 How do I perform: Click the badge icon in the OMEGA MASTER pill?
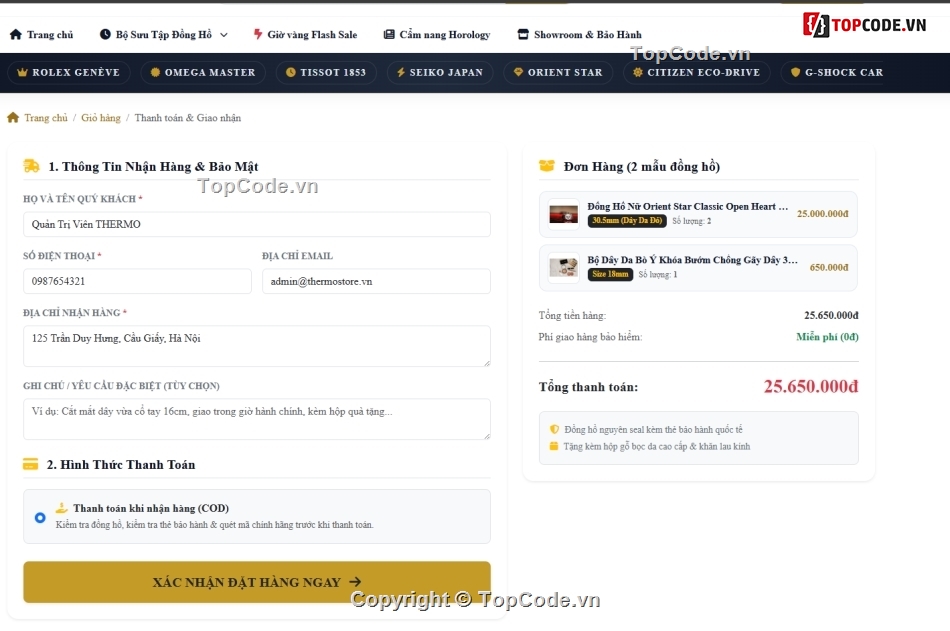click(x=155, y=72)
